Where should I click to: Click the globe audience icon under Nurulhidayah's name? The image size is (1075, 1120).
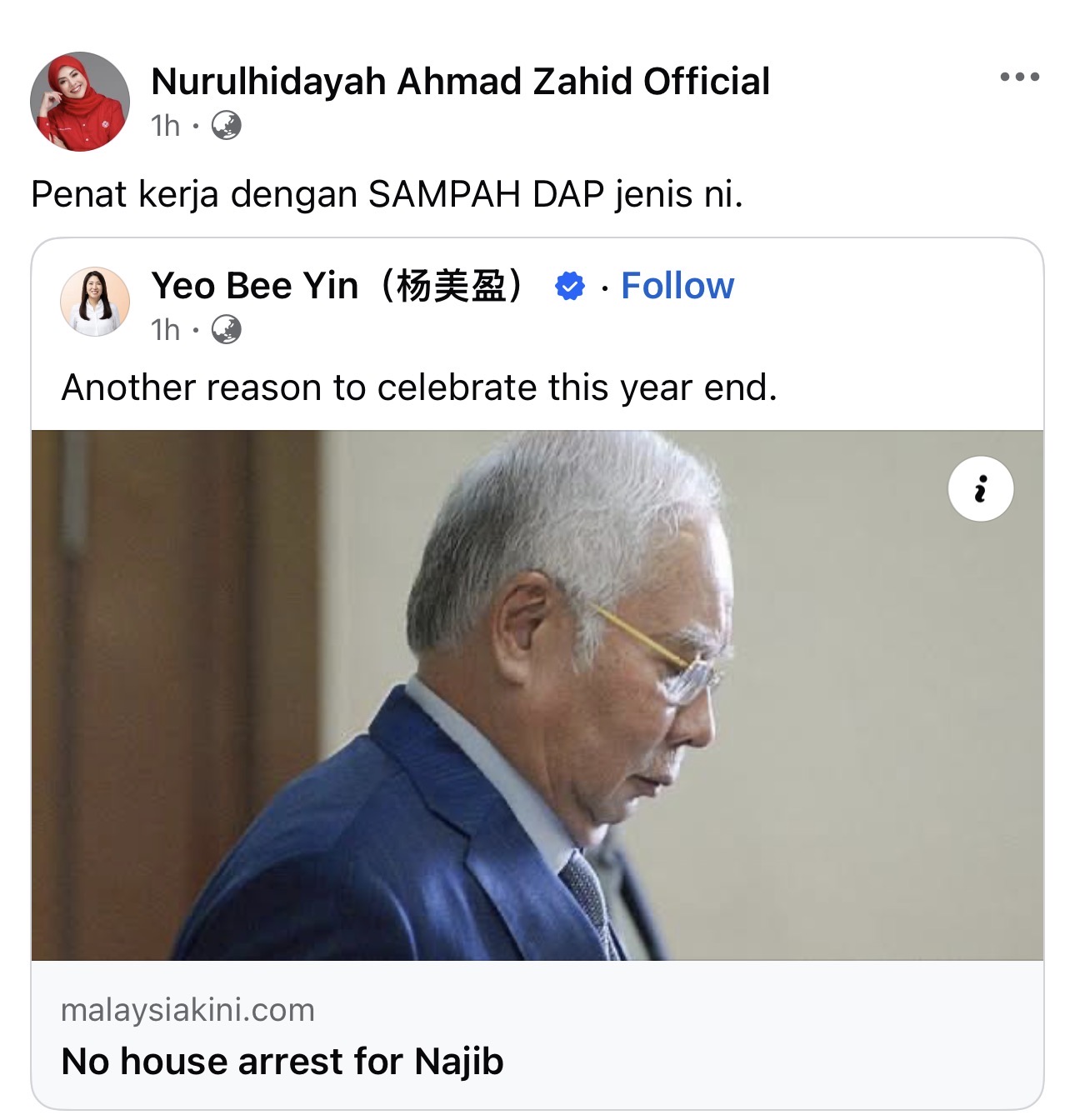(x=227, y=126)
